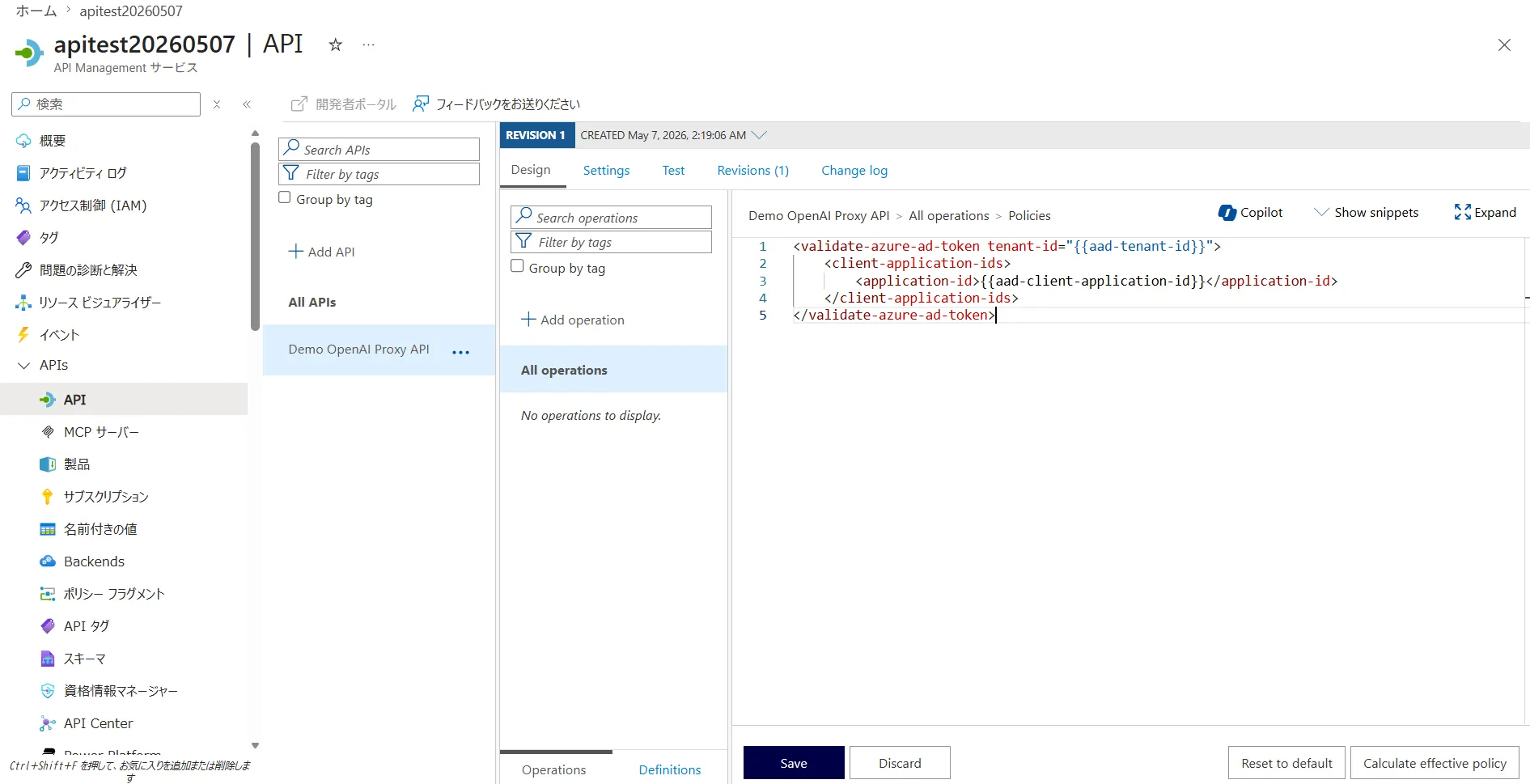Collapse the APIs sidebar section

point(23,366)
